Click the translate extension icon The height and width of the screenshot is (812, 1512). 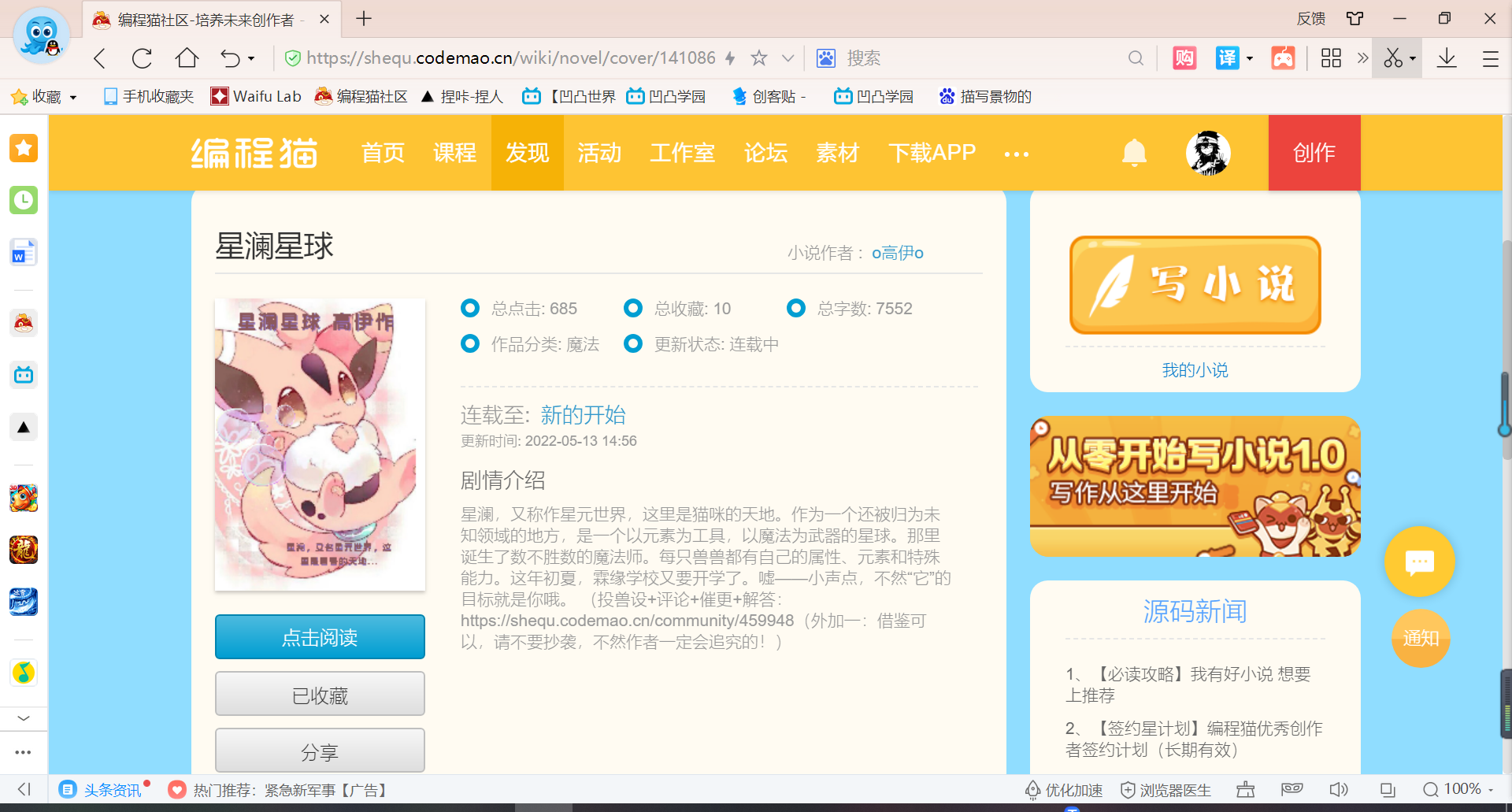1227,57
